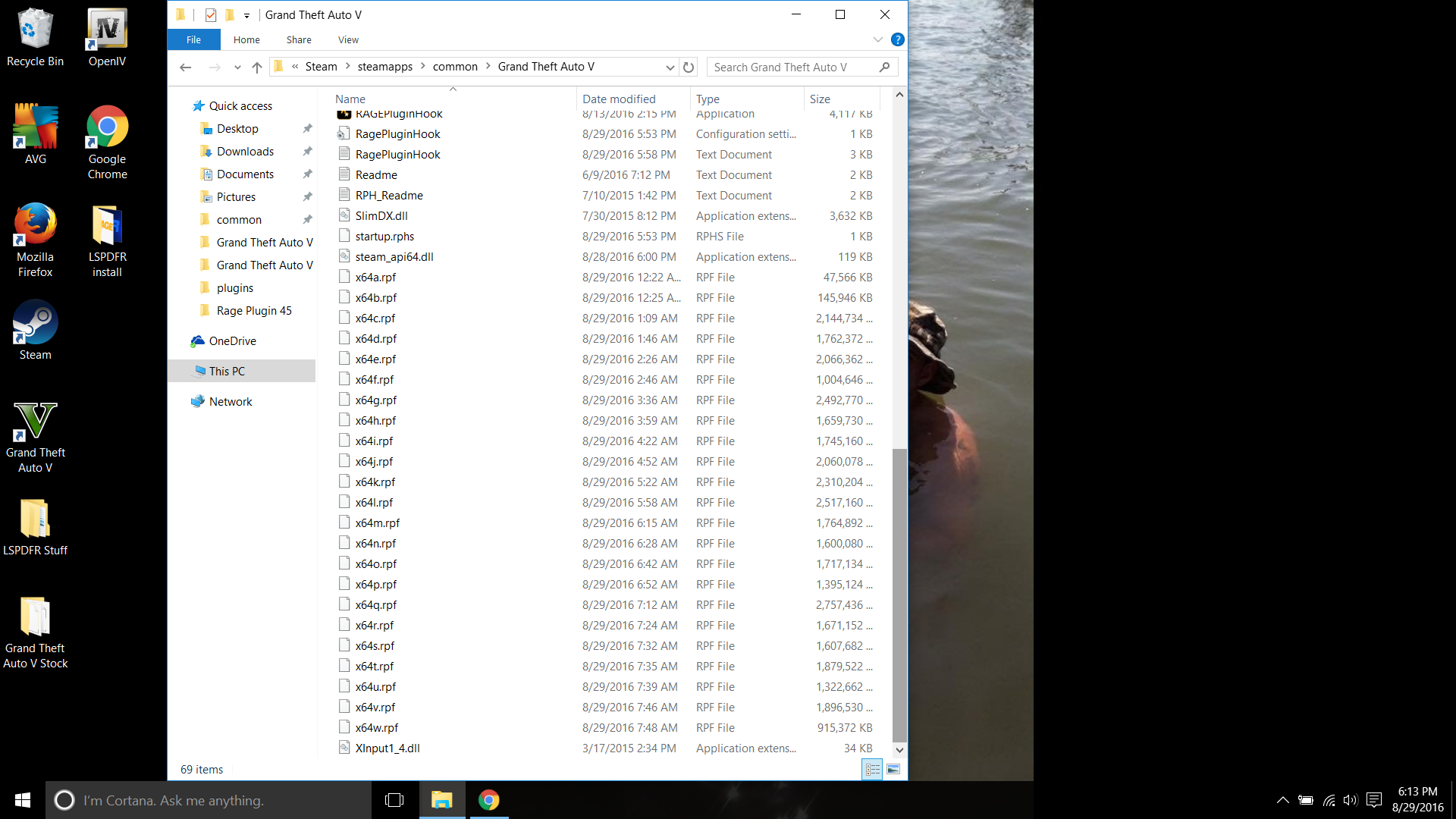1456x819 pixels.
Task: Click the steamapps breadcrumb in the path
Action: tap(384, 67)
